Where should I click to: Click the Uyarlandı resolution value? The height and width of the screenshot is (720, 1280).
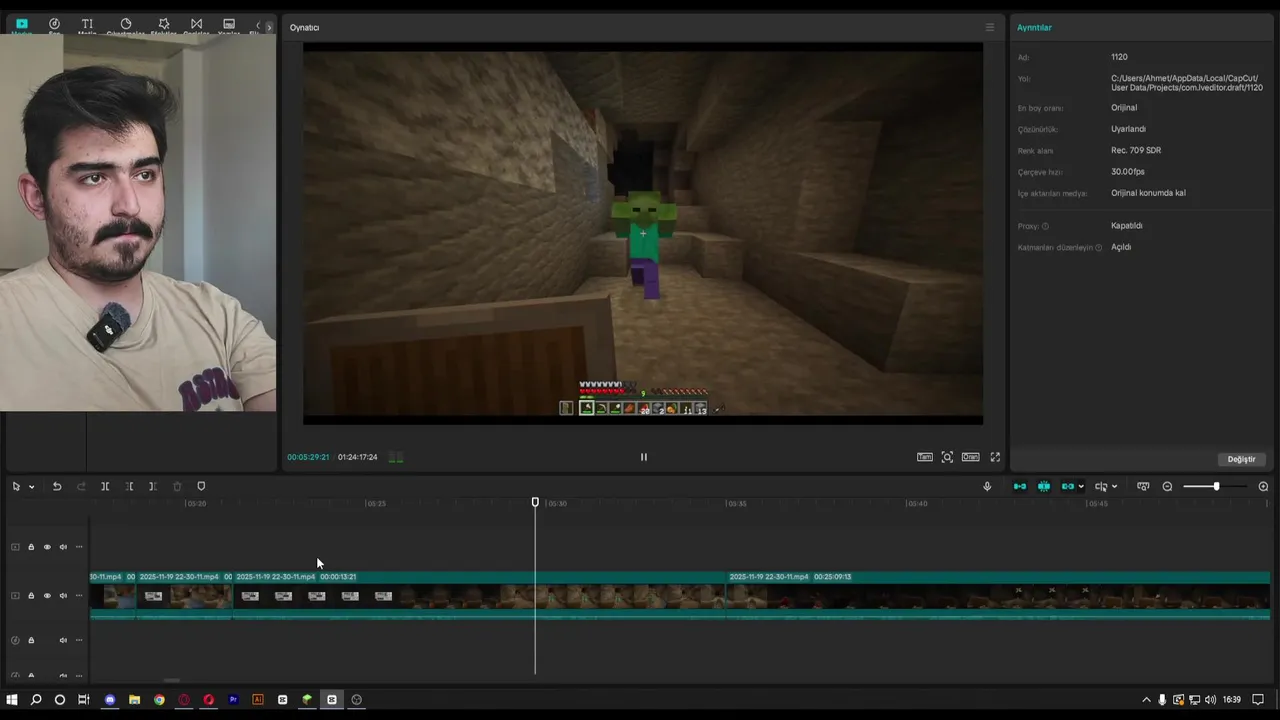click(x=1128, y=129)
